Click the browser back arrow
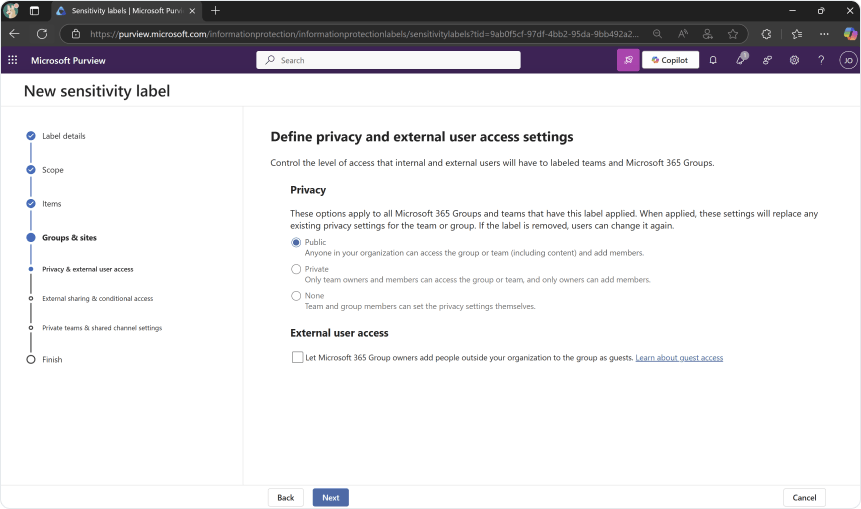861x509 pixels. [x=14, y=34]
